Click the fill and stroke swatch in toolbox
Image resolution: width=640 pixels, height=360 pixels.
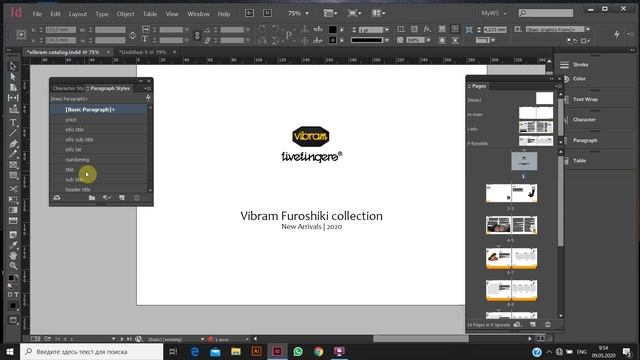(13, 279)
